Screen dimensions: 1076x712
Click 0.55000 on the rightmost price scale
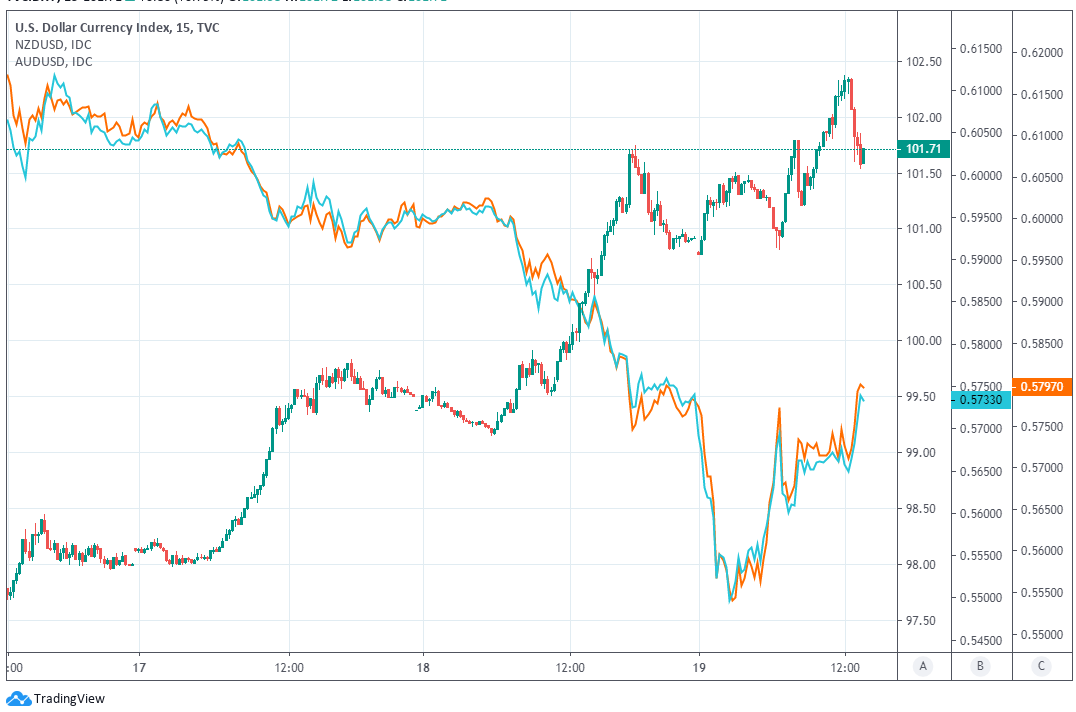tap(1043, 635)
